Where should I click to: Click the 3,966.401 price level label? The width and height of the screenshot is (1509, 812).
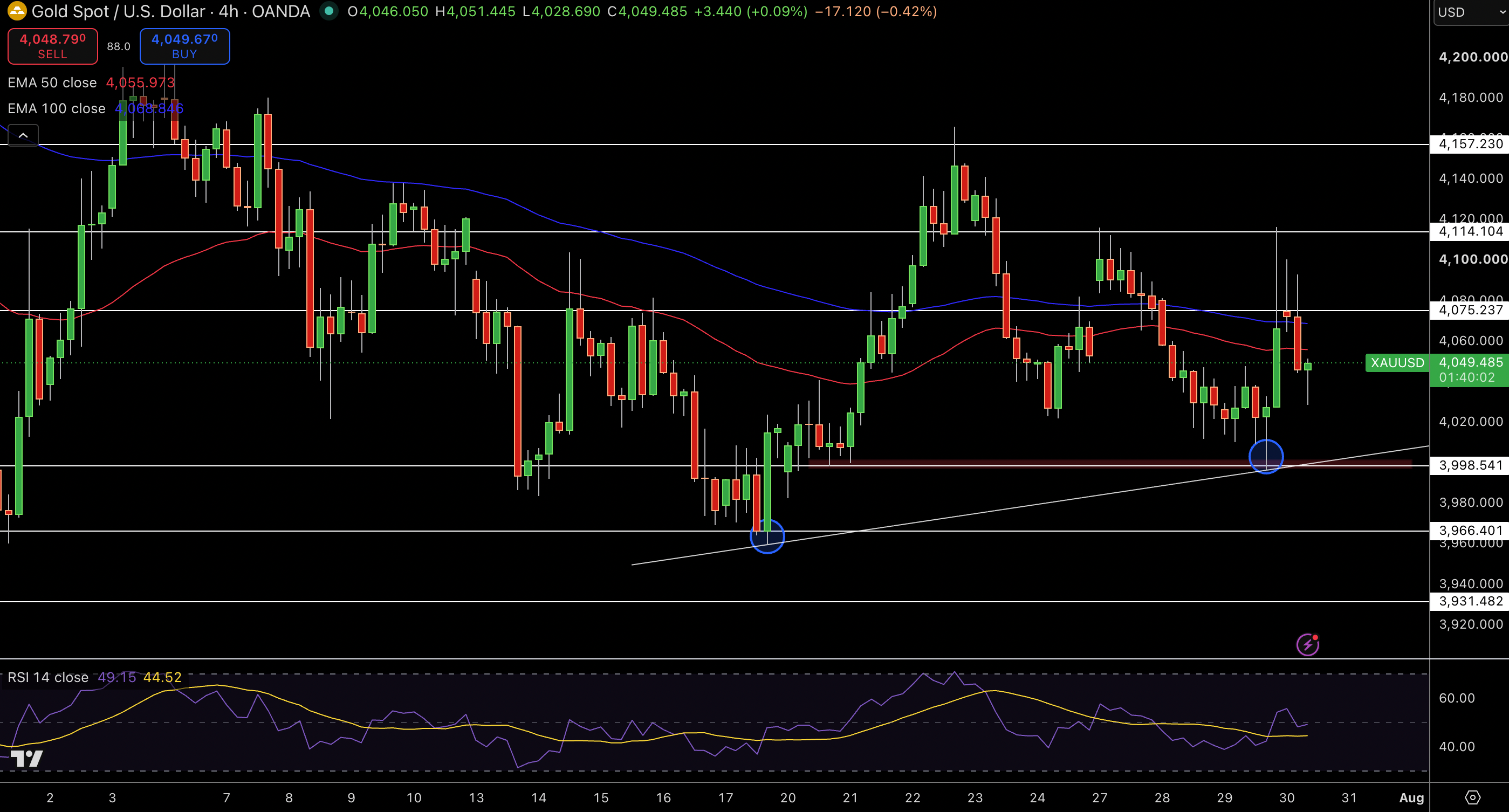tap(1470, 531)
